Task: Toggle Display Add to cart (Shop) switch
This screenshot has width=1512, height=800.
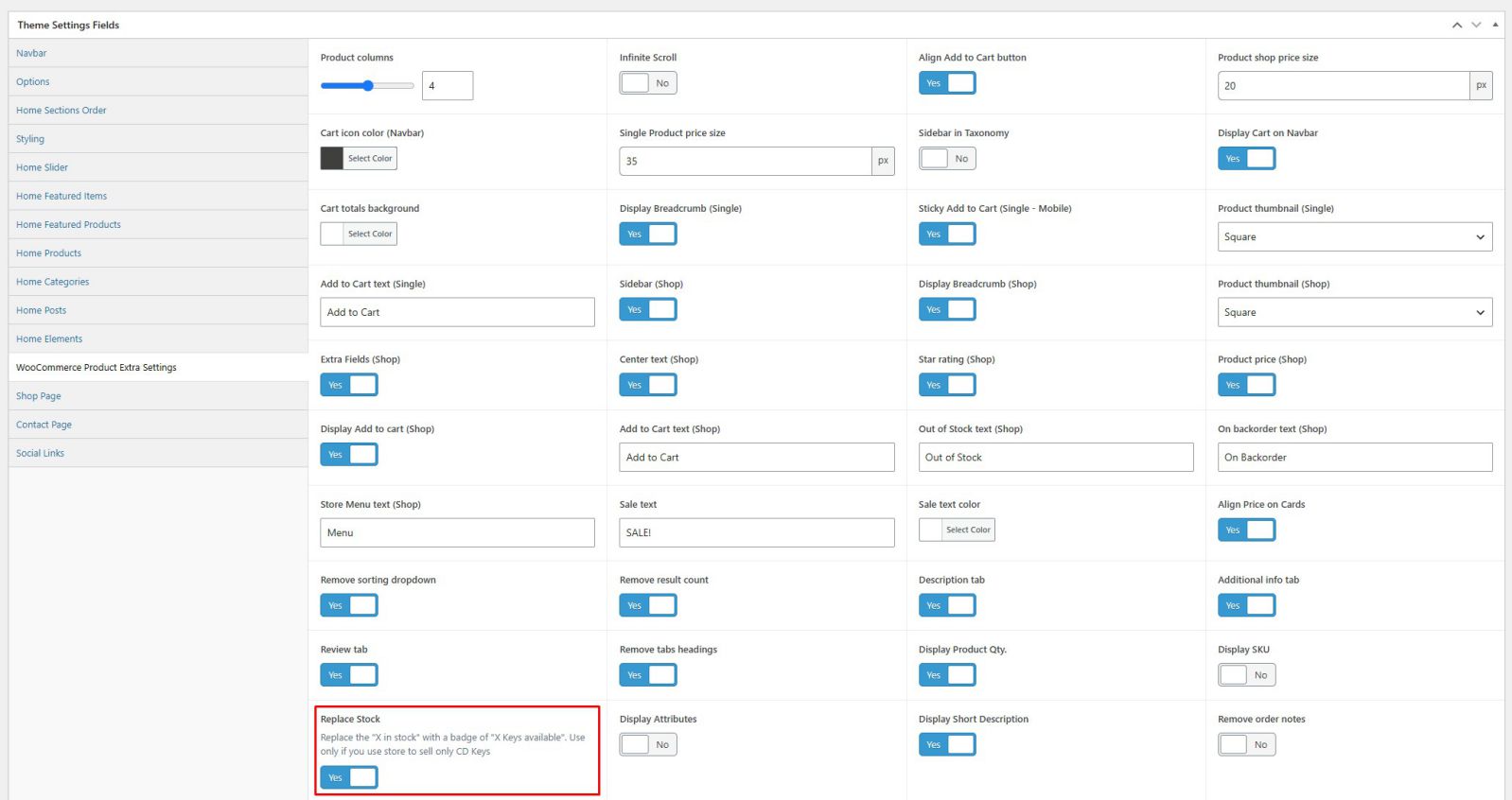Action: pyautogui.click(x=349, y=455)
